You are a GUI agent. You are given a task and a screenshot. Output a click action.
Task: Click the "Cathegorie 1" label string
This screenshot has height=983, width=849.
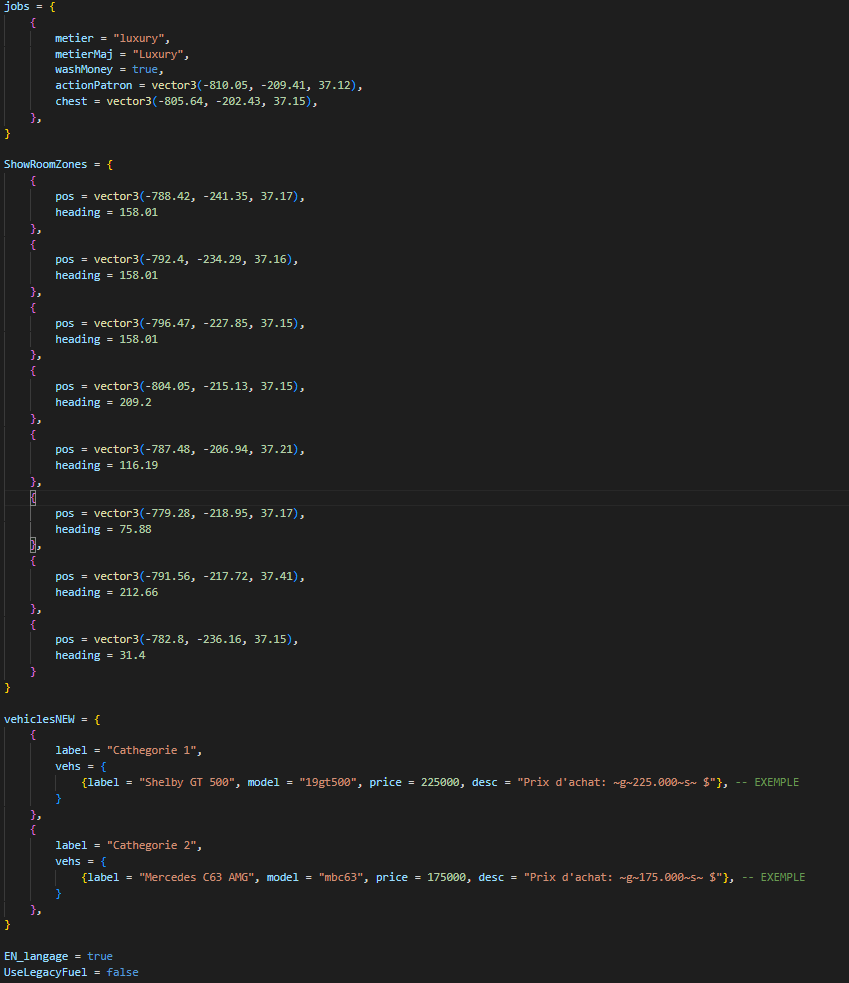(151, 750)
